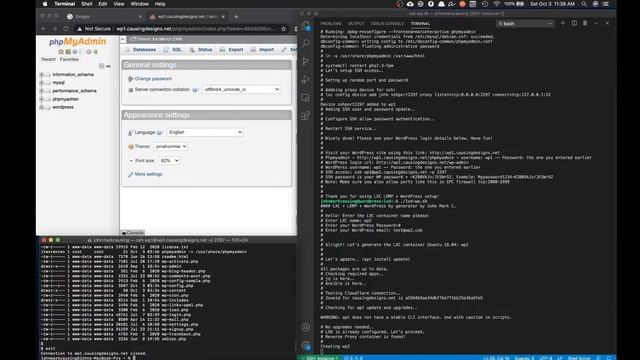
Task: Open the Databases tab in phpMyAdmin
Action: [x=140, y=49]
